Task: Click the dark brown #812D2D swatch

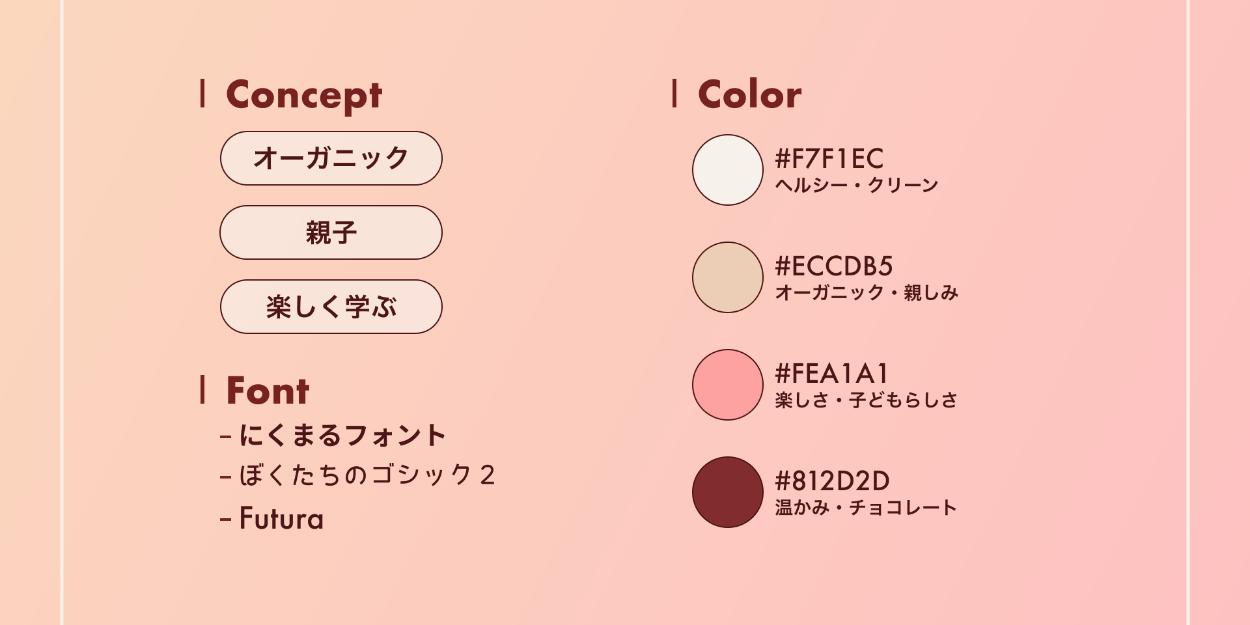Action: click(727, 492)
